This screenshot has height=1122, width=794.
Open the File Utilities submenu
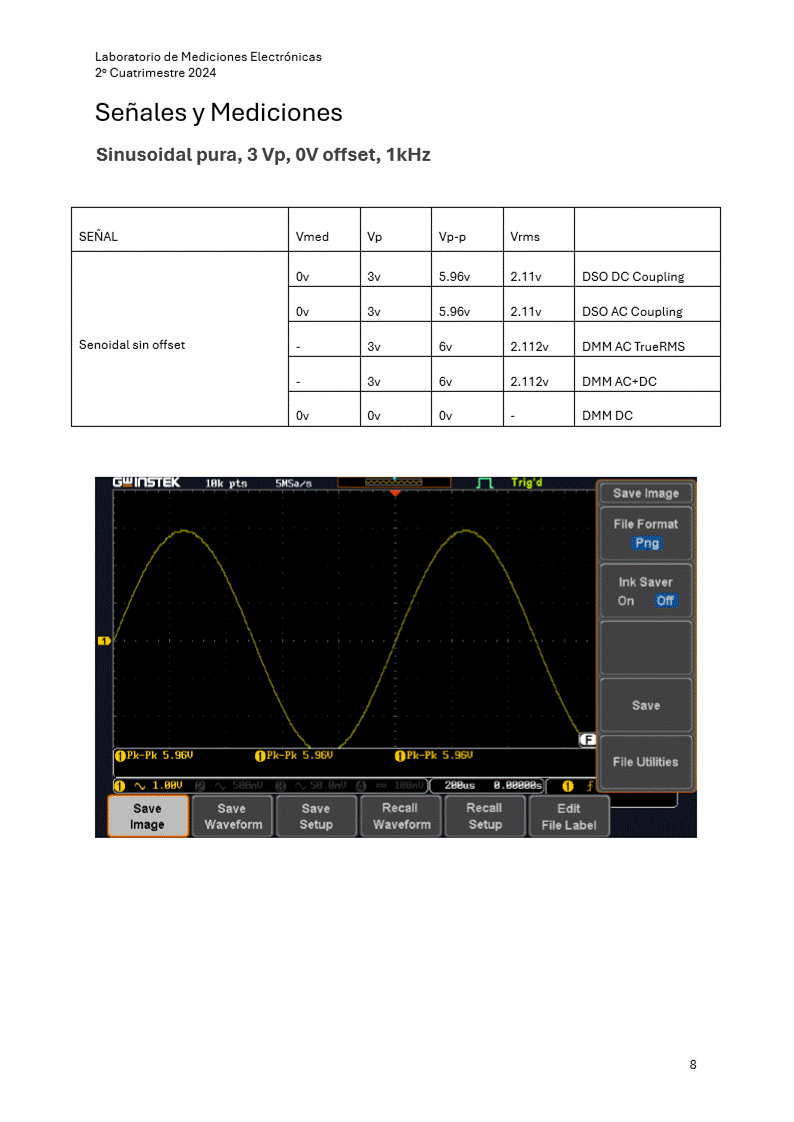[645, 762]
